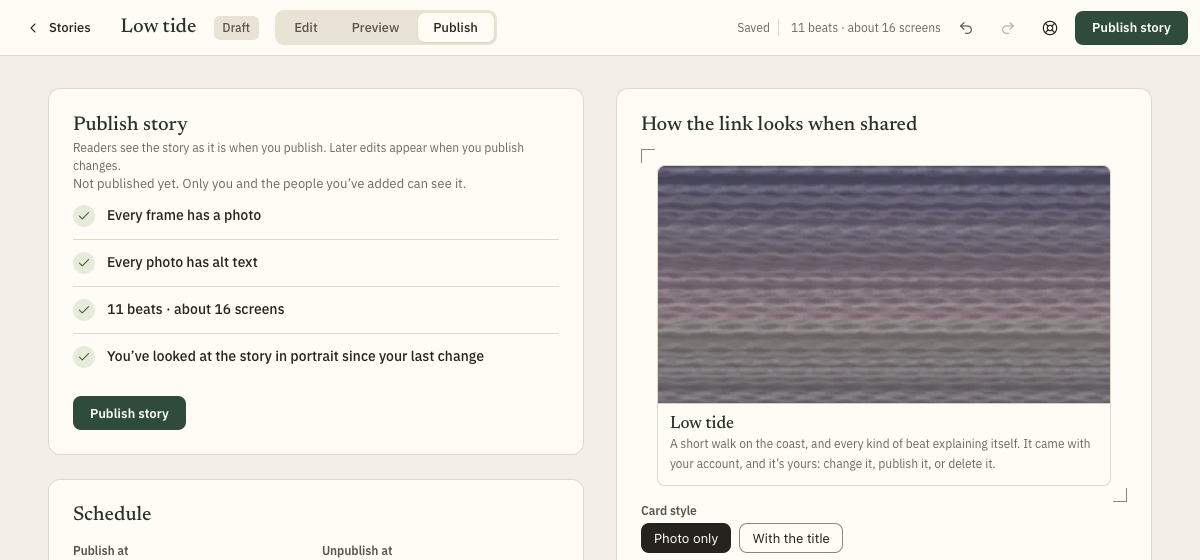Click the share card description text
The width and height of the screenshot is (1200, 560).
point(880,454)
